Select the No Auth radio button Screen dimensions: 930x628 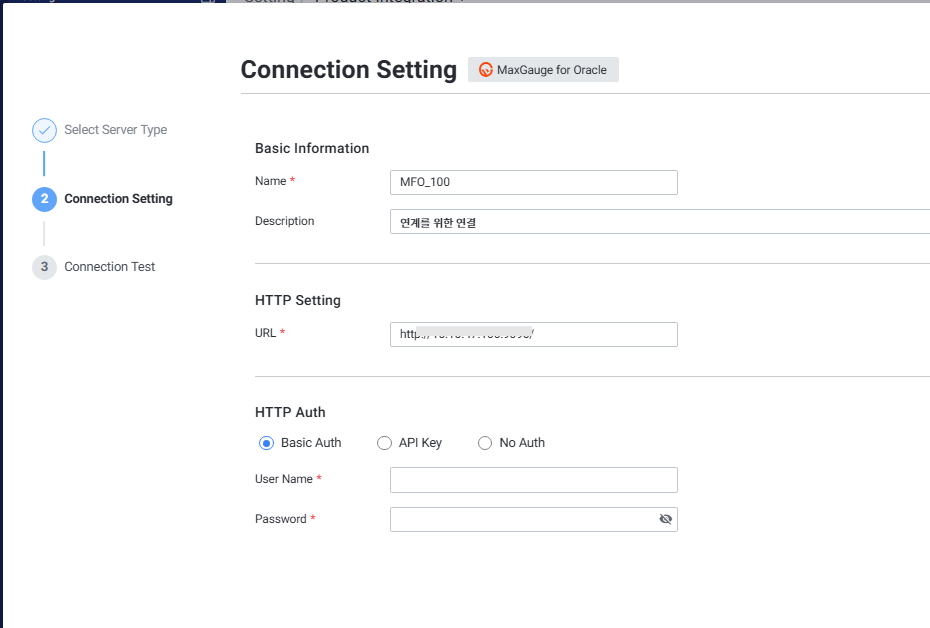coord(485,443)
